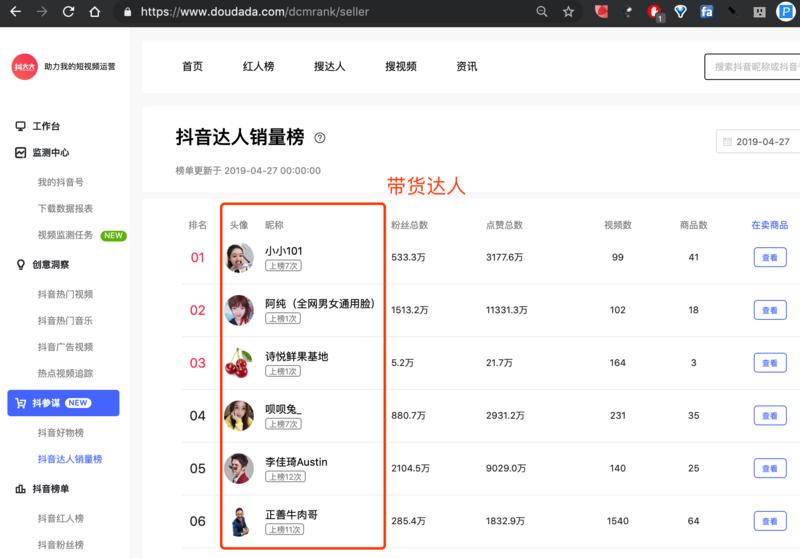The width and height of the screenshot is (800, 558).
Task: Click the padlock site info icon
Action: click(x=128, y=11)
